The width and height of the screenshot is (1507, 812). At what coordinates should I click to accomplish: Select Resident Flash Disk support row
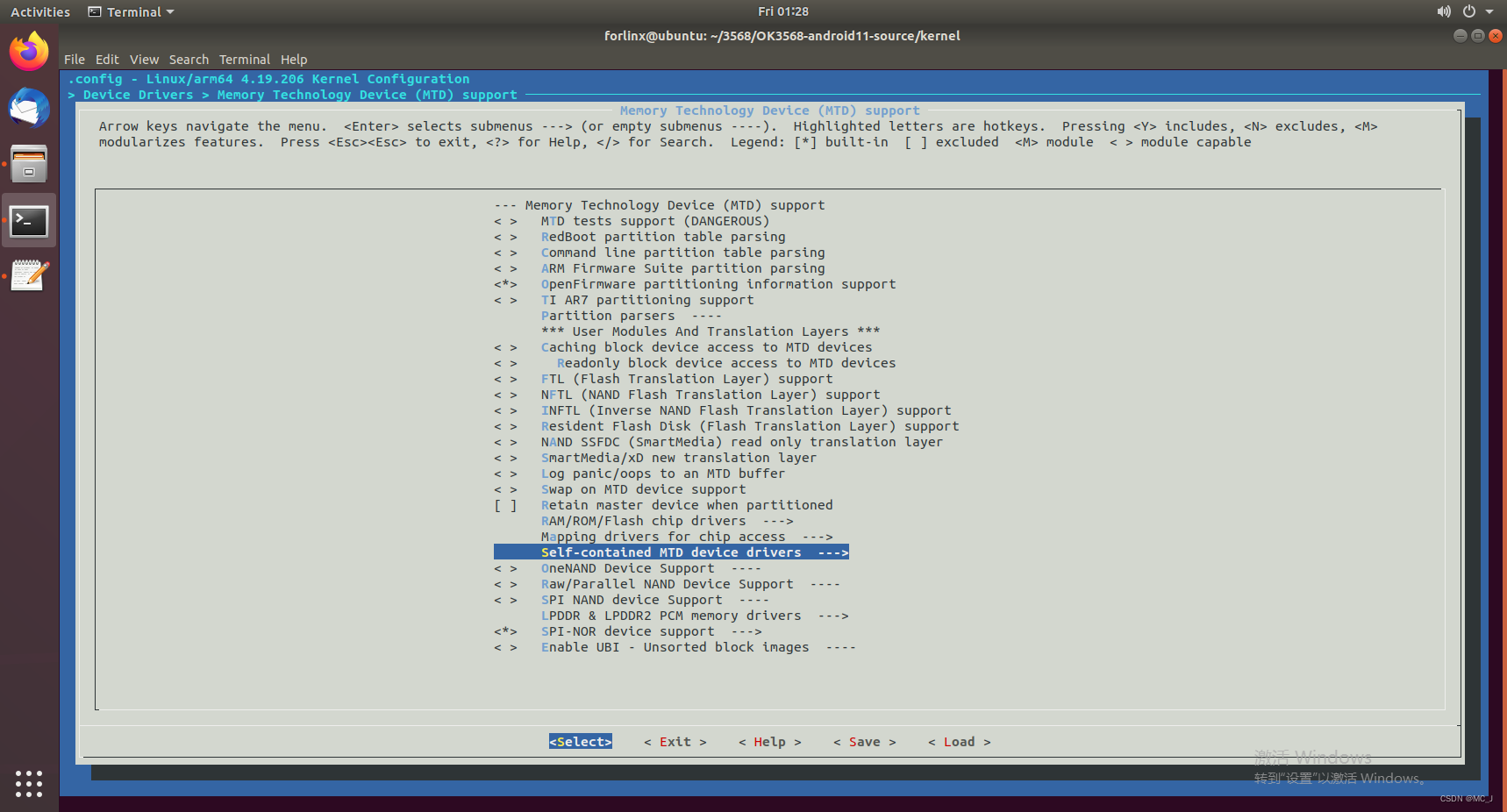726,426
